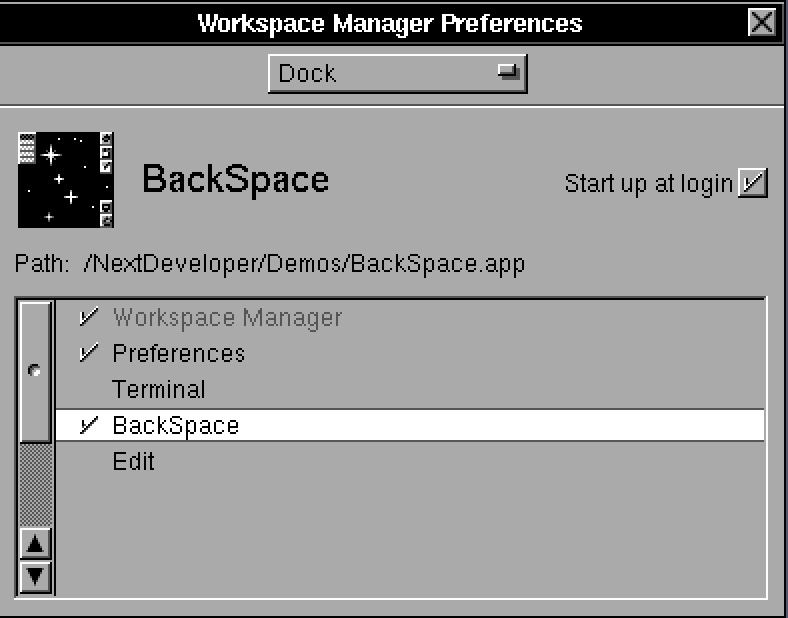Click the popup indicator on Dock button
The height and width of the screenshot is (618, 788).
(x=510, y=72)
